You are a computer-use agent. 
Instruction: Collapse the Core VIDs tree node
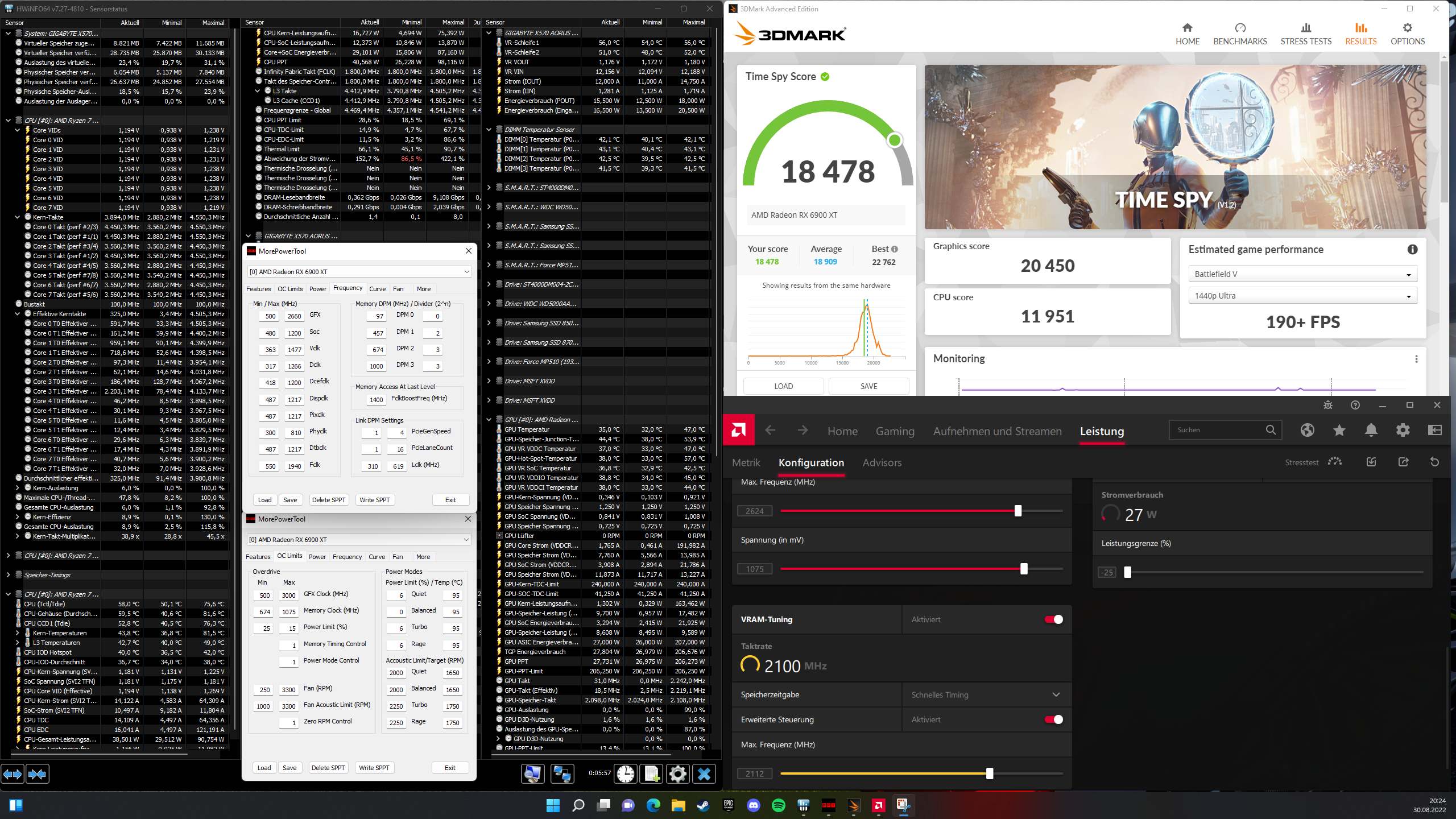[x=18, y=130]
